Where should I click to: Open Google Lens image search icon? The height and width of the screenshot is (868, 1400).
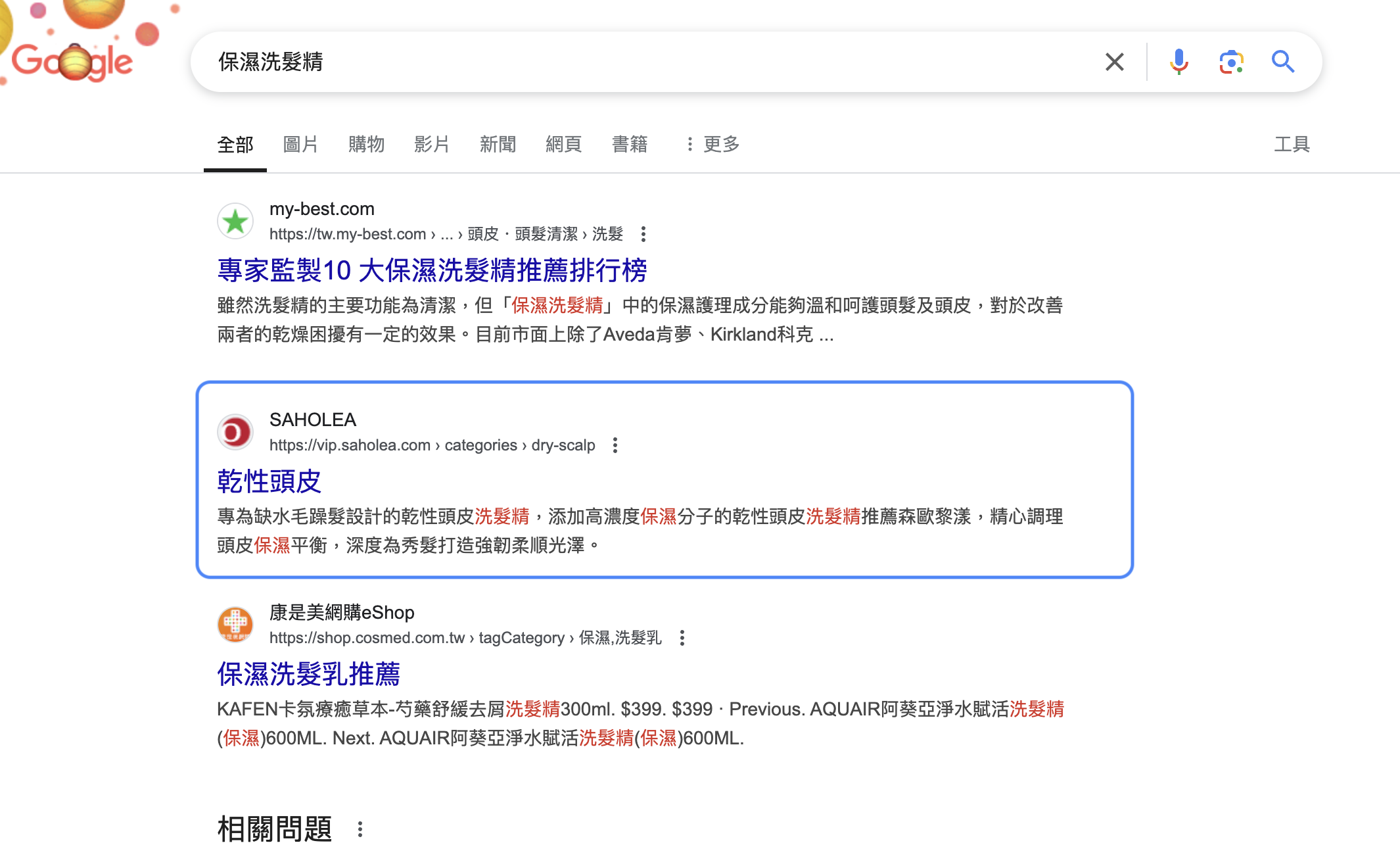[x=1230, y=62]
